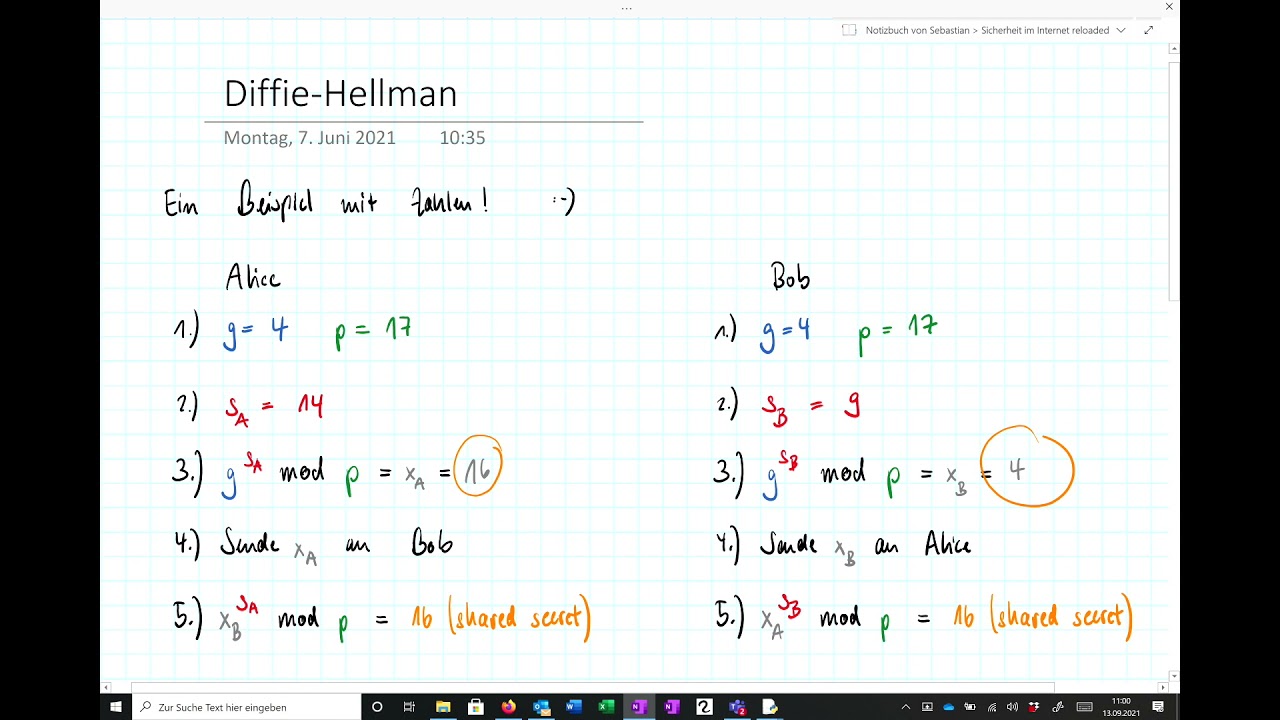Viewport: 1280px width, 720px height.
Task: Open Microsoft Teams from the taskbar
Action: click(737, 707)
